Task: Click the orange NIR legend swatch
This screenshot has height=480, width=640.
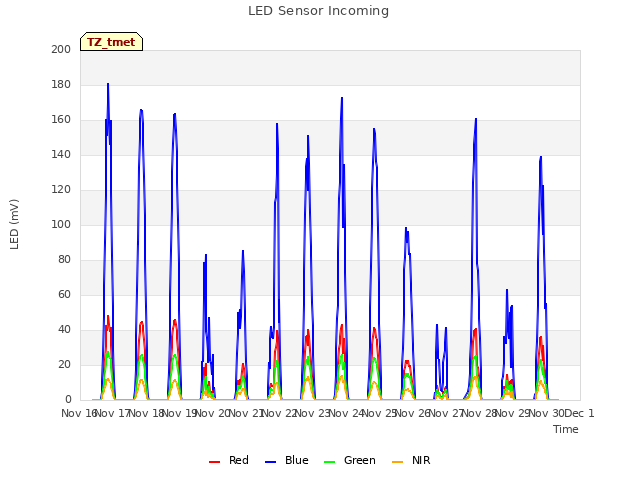Action: (397, 462)
